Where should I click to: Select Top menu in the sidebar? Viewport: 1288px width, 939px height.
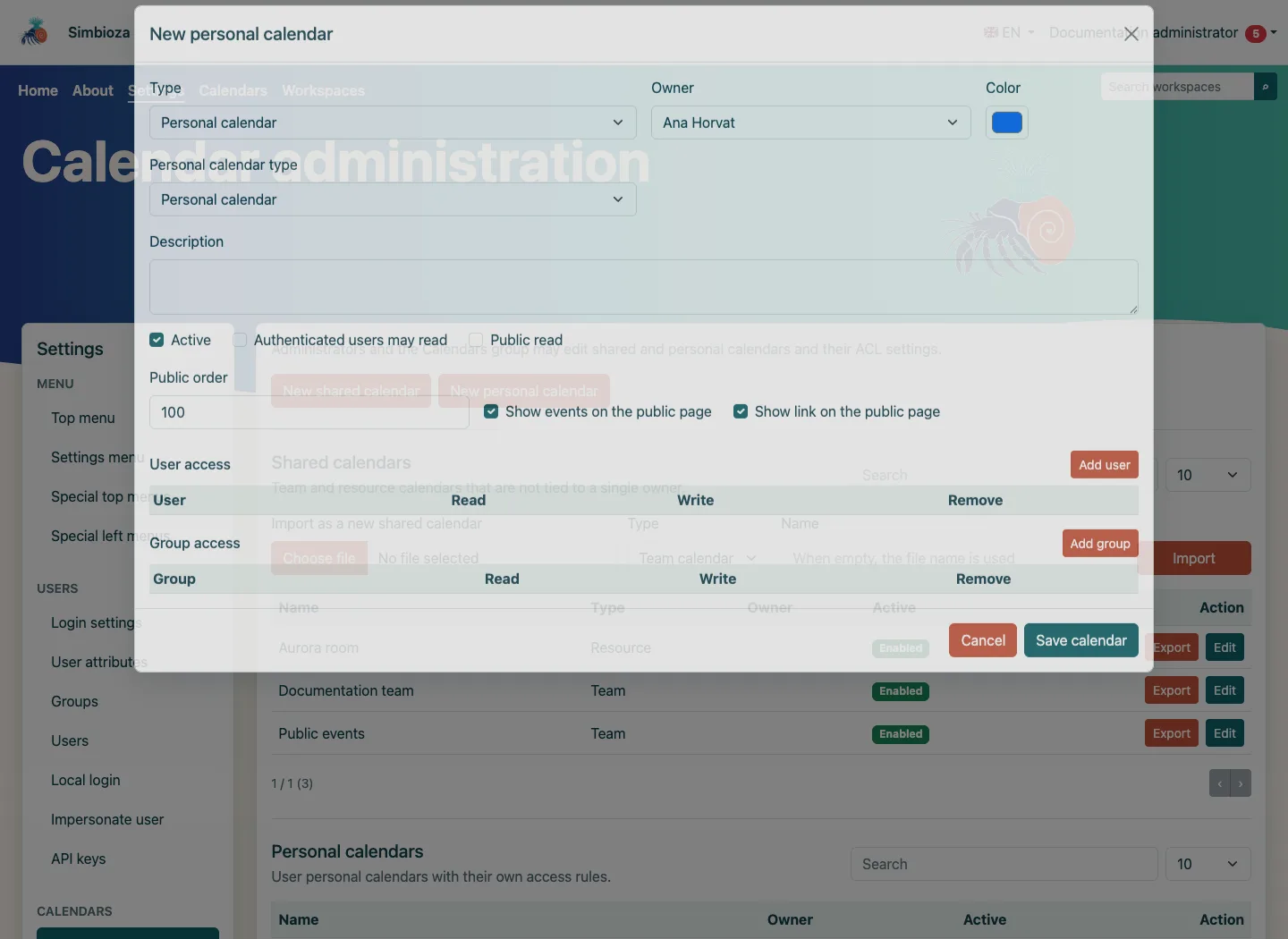click(x=83, y=418)
